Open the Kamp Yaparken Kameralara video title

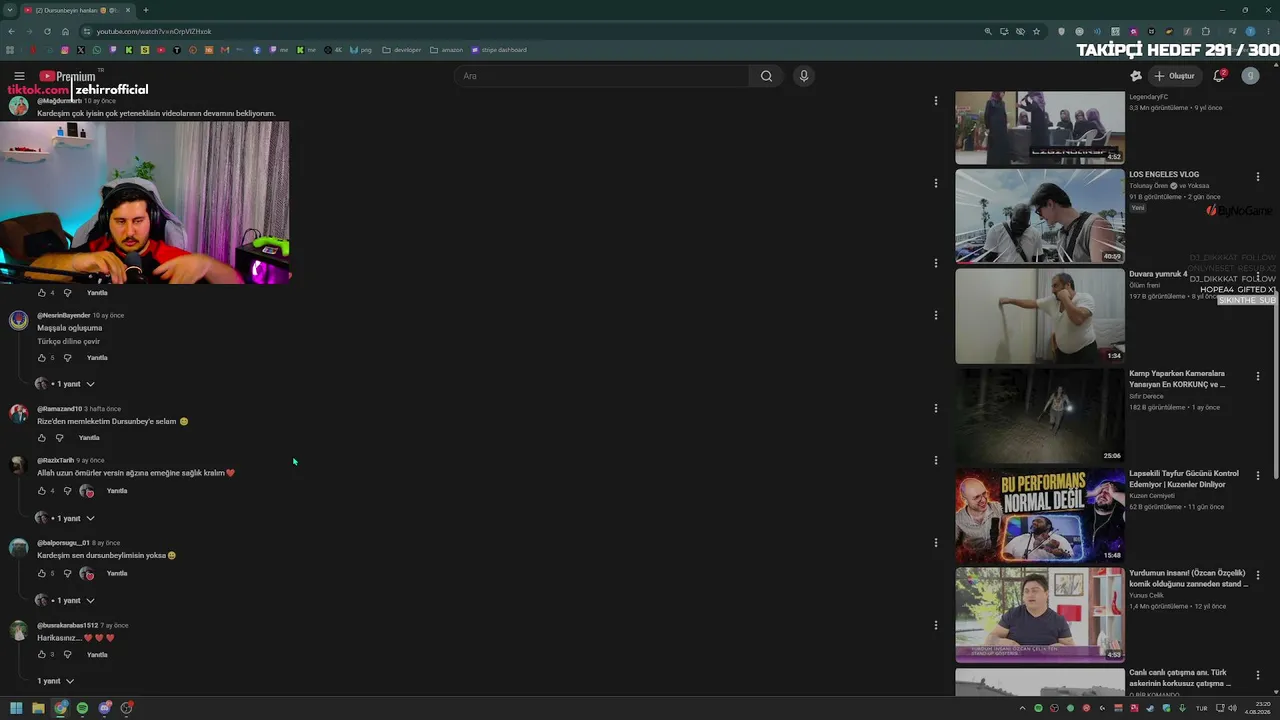click(x=1177, y=379)
